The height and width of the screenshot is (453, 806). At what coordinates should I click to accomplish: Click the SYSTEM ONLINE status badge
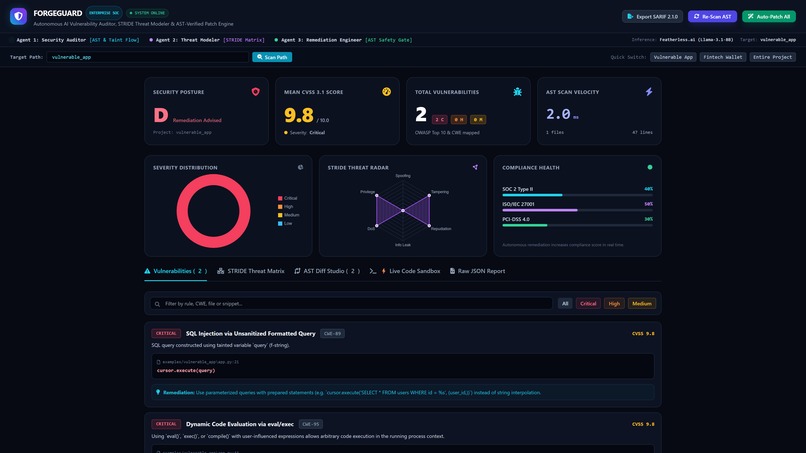(148, 13)
